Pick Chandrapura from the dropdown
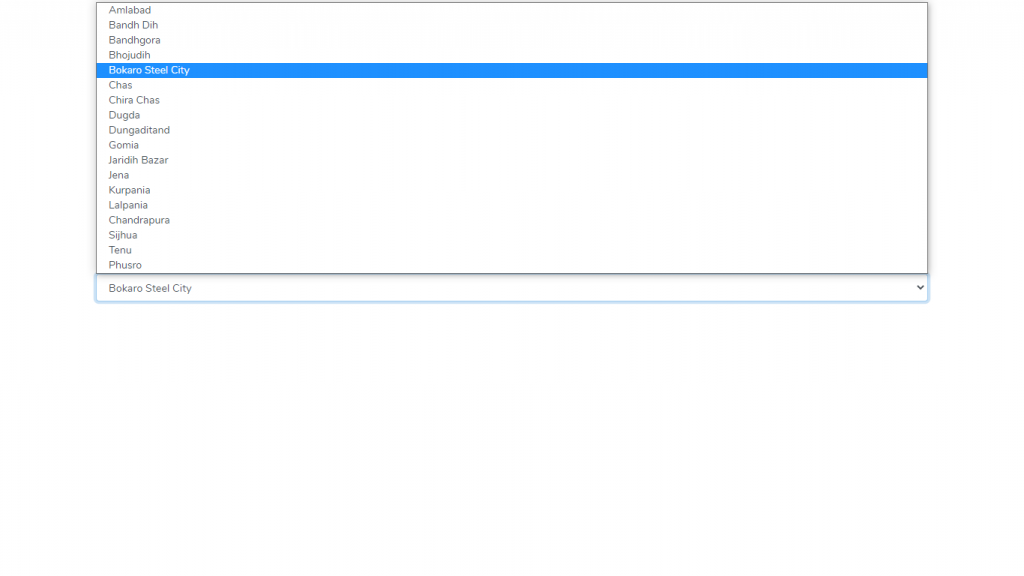 139,220
